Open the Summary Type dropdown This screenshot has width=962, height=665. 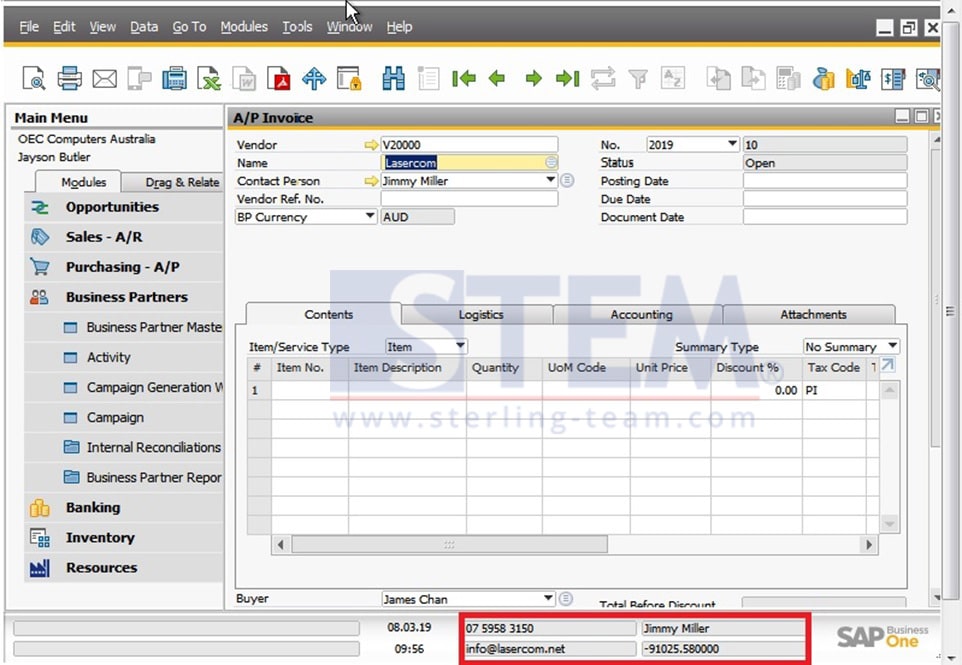(x=893, y=346)
